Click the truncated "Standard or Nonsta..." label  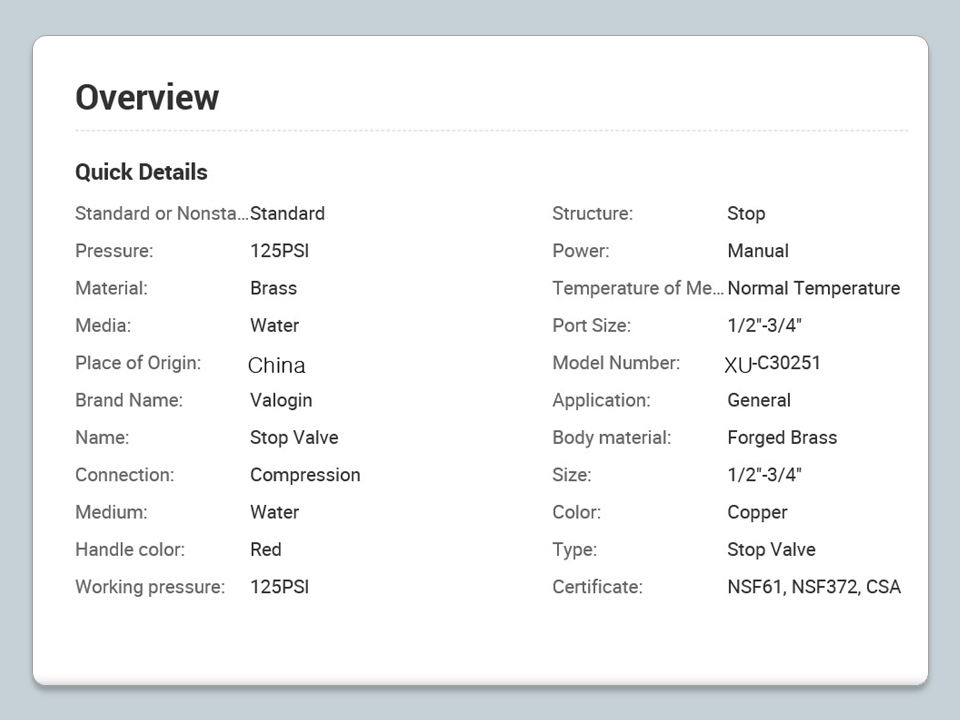[161, 213]
